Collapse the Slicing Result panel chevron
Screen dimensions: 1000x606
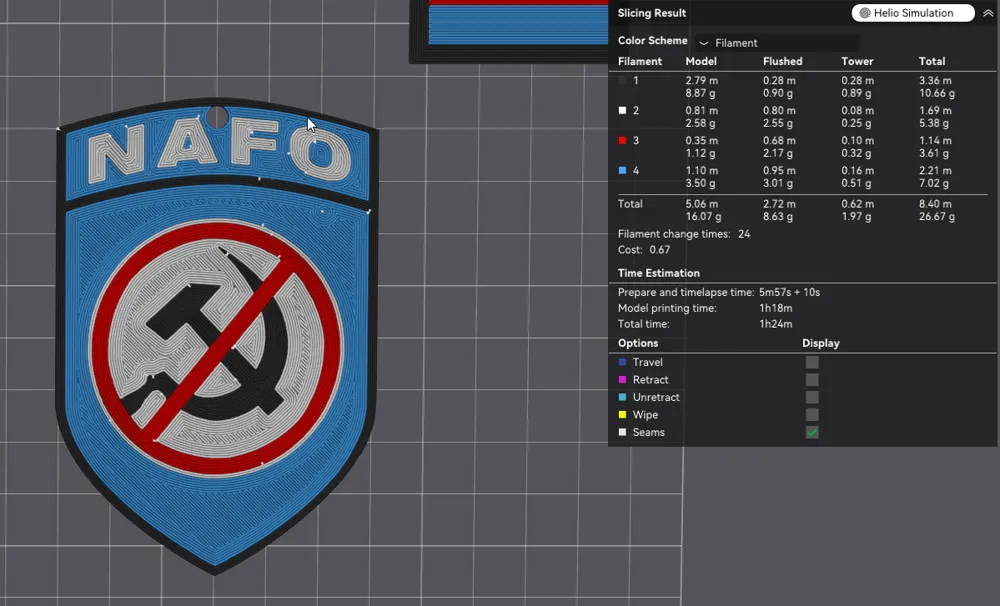tap(988, 13)
